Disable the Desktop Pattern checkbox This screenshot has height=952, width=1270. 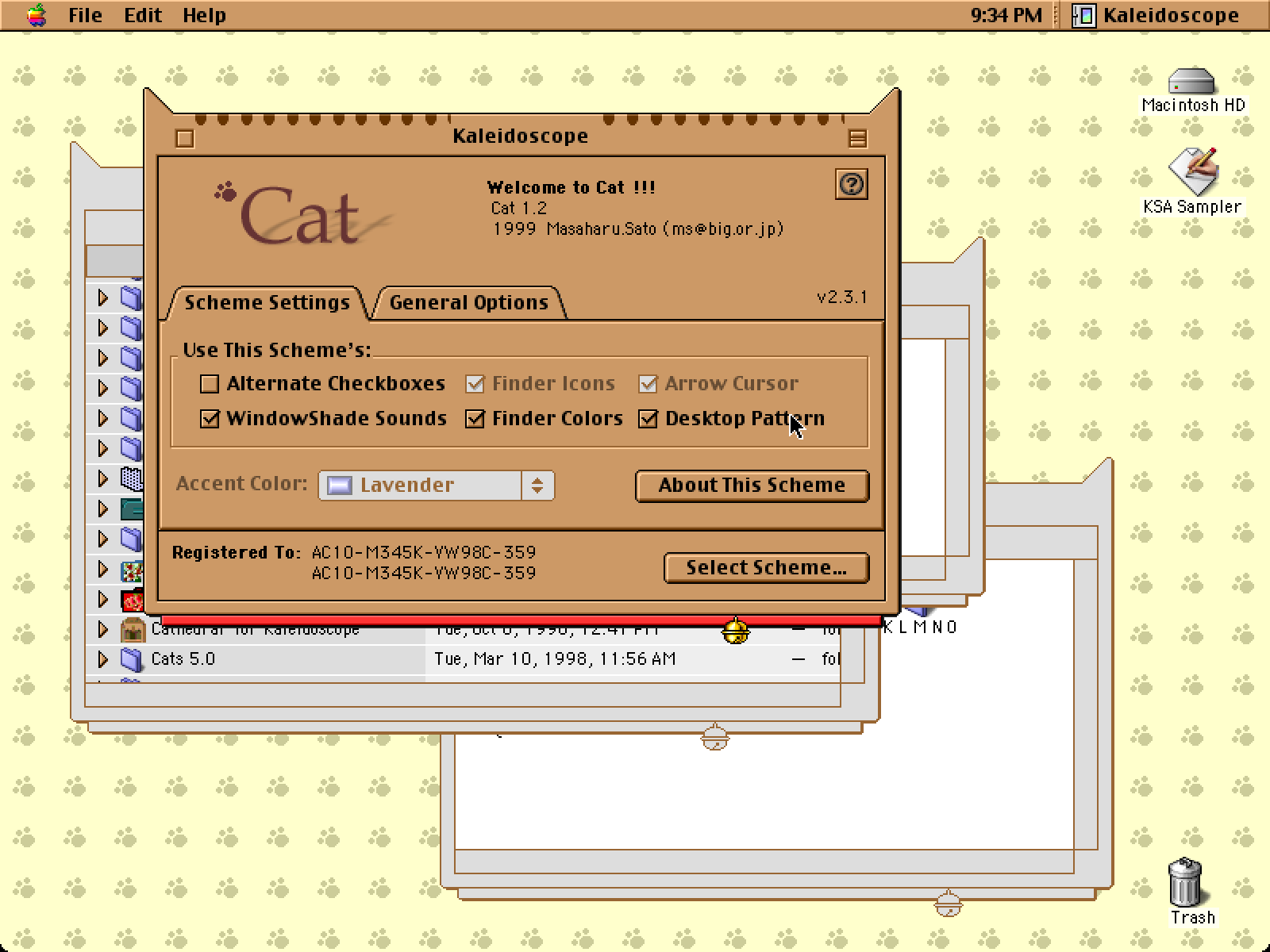pos(648,419)
